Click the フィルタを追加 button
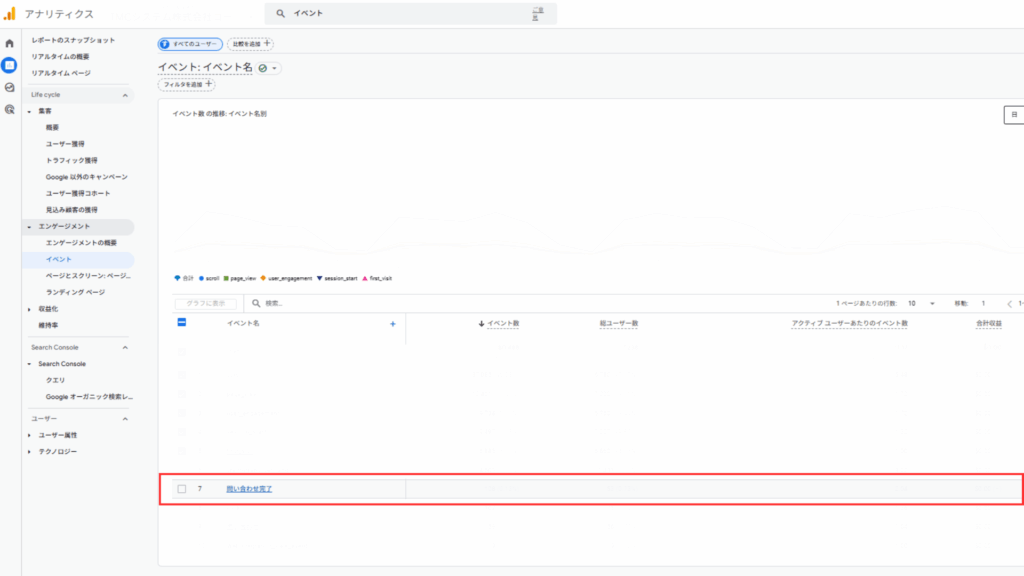The width and height of the screenshot is (1024, 576). [187, 85]
